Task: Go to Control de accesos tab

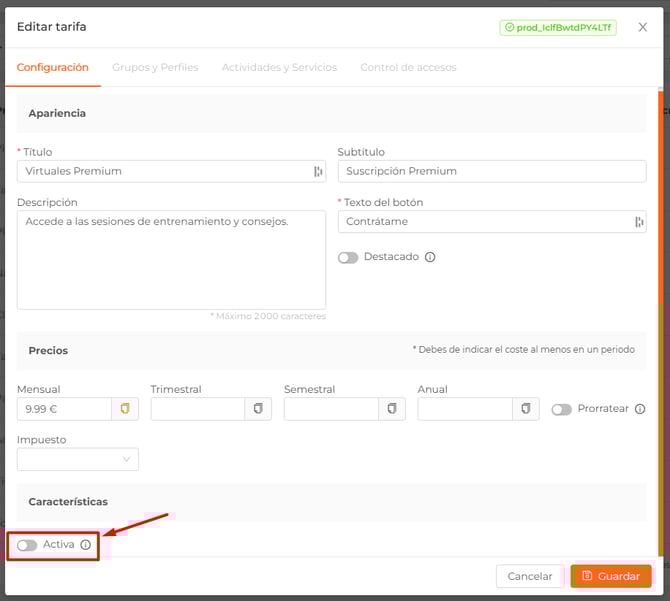Action: tap(408, 67)
